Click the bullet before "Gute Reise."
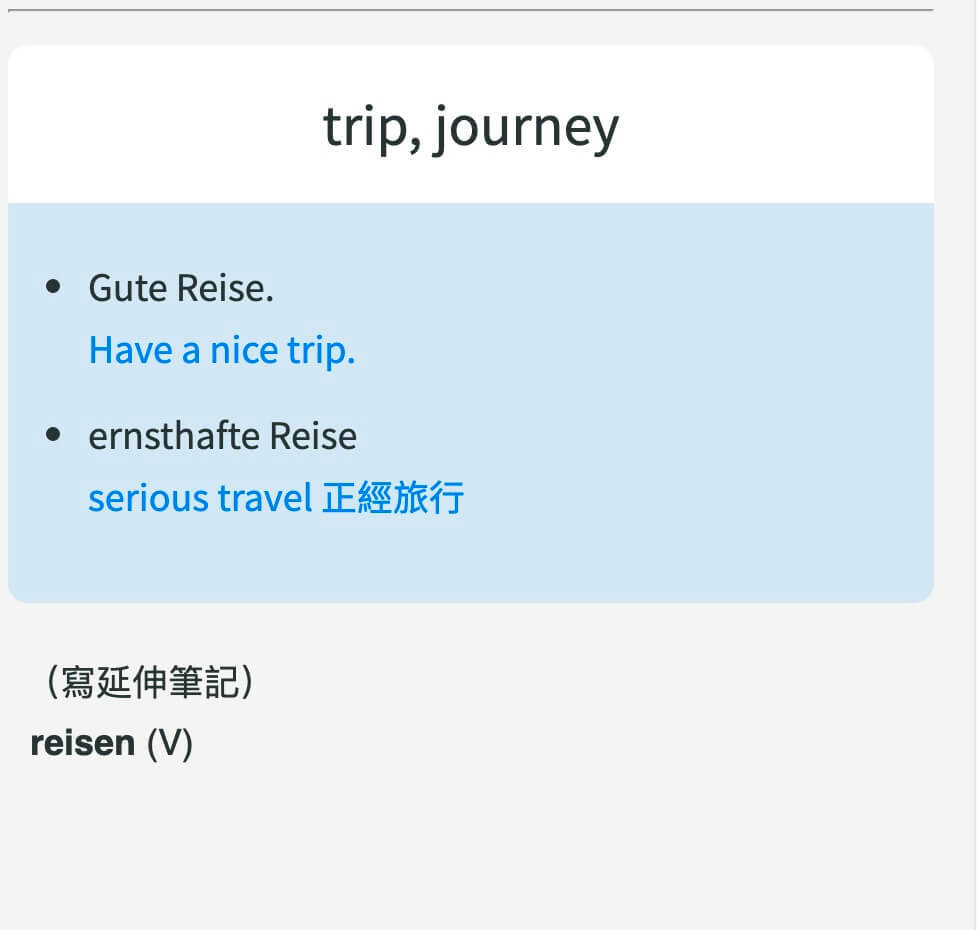Image resolution: width=978 pixels, height=930 pixels. [x=53, y=287]
